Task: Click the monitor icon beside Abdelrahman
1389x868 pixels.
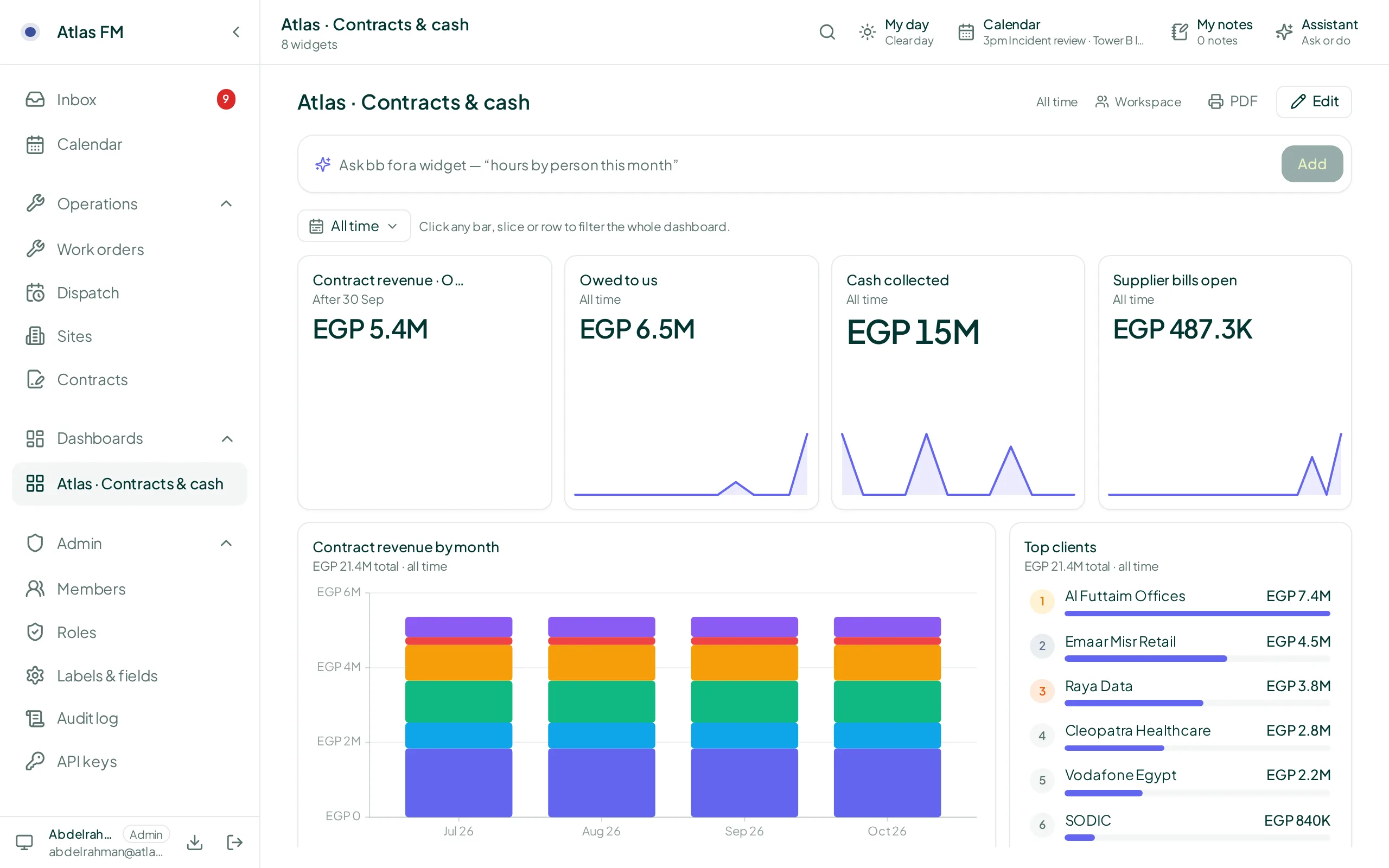Action: [24, 842]
